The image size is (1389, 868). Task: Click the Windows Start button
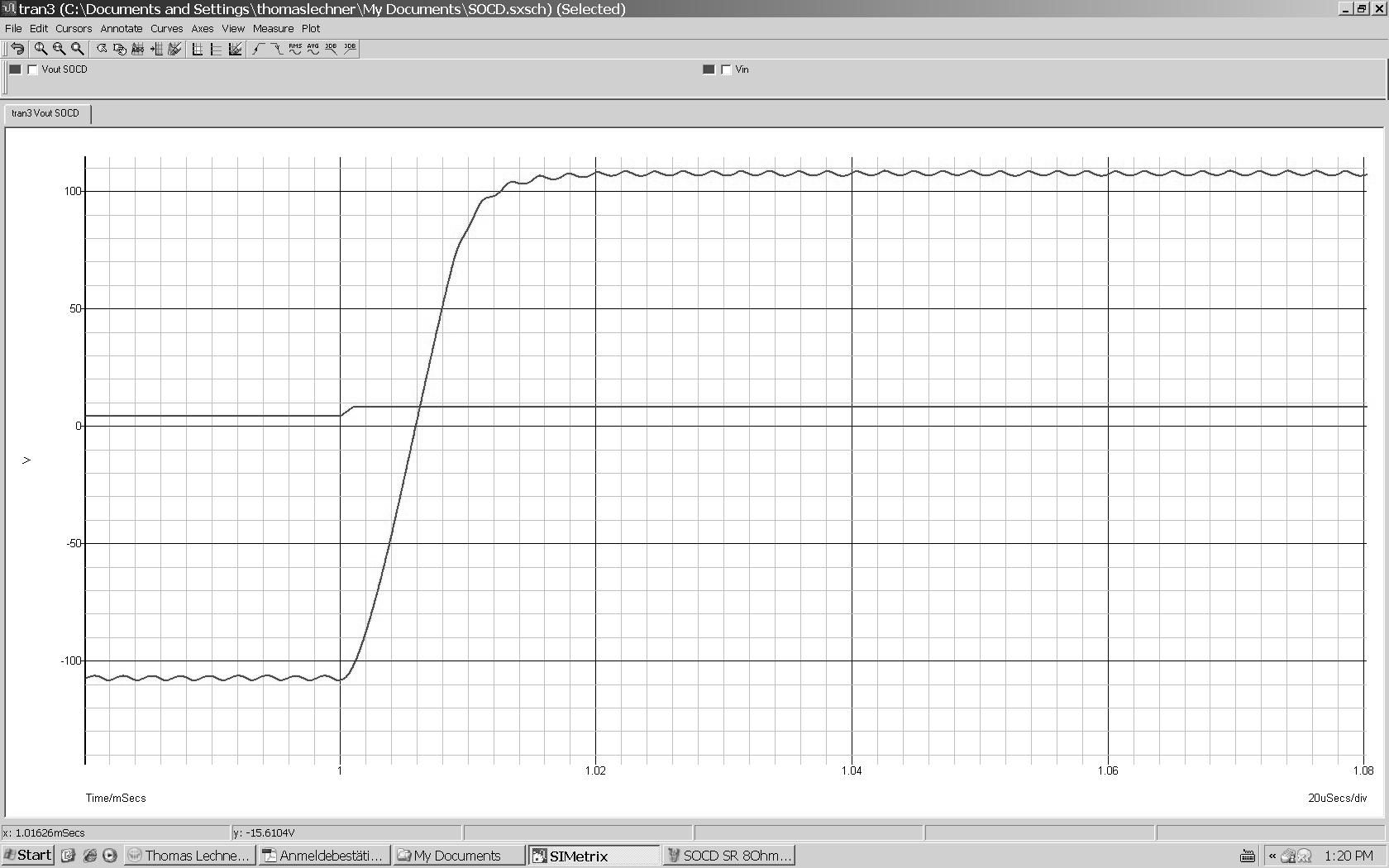click(28, 856)
